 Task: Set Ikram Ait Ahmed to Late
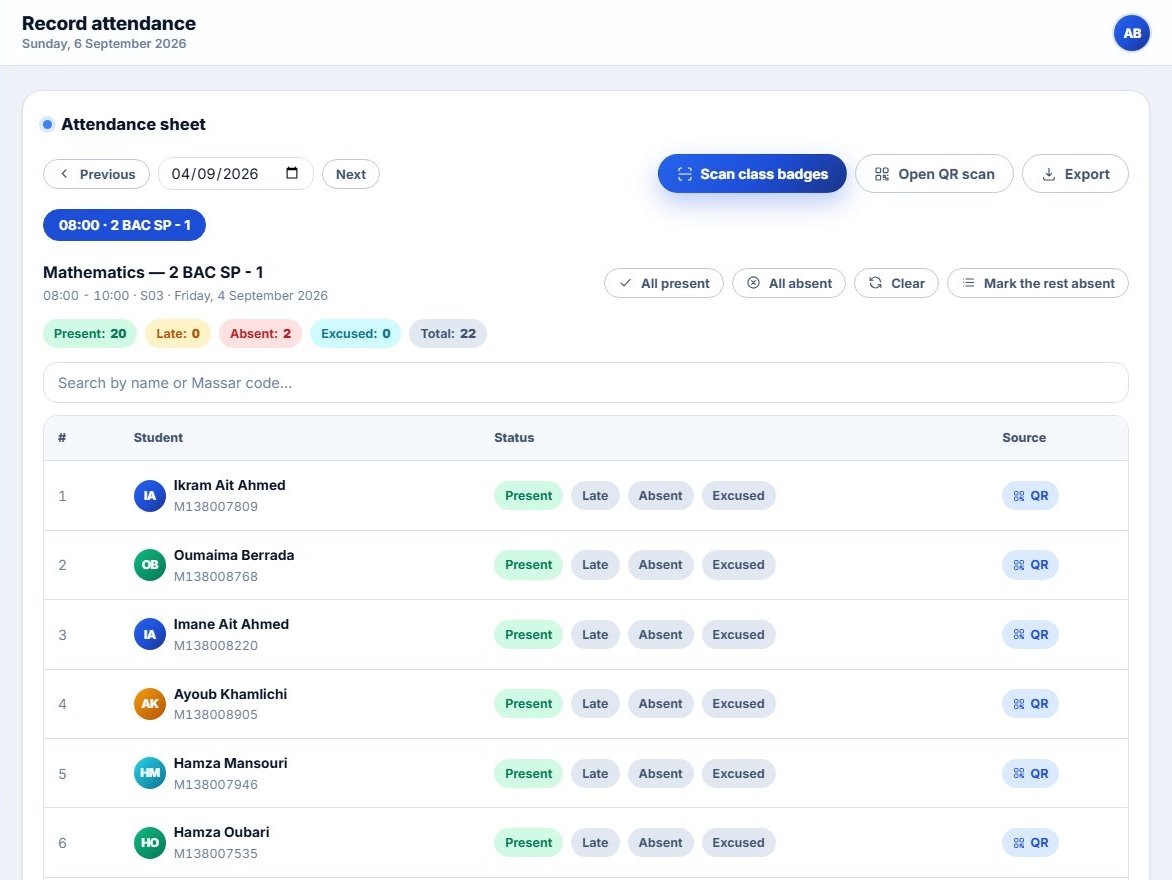[595, 496]
